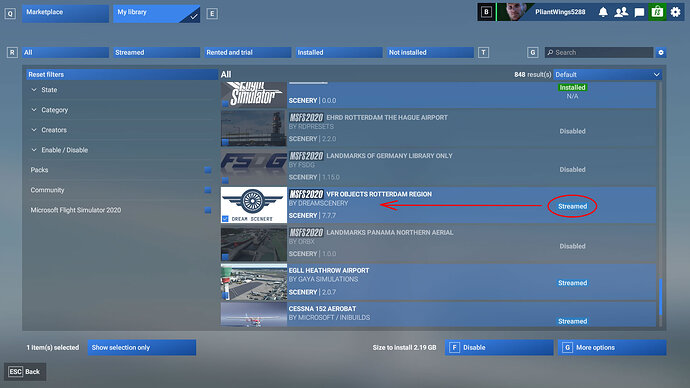Expand the Category filter section
690x388 pixels.
(121, 110)
